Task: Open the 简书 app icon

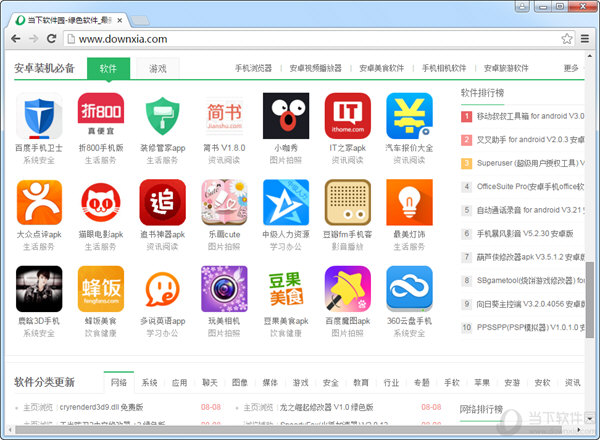Action: click(x=224, y=116)
